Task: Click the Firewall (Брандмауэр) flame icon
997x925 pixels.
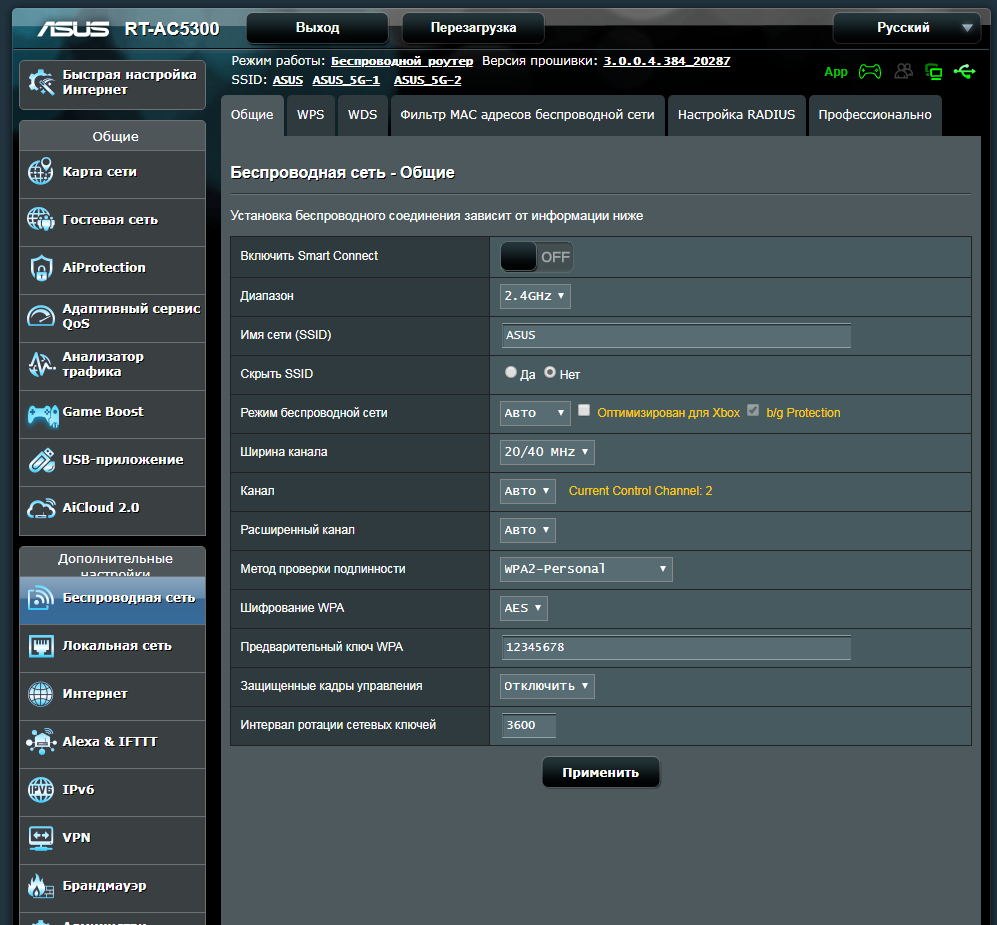Action: pos(41,886)
